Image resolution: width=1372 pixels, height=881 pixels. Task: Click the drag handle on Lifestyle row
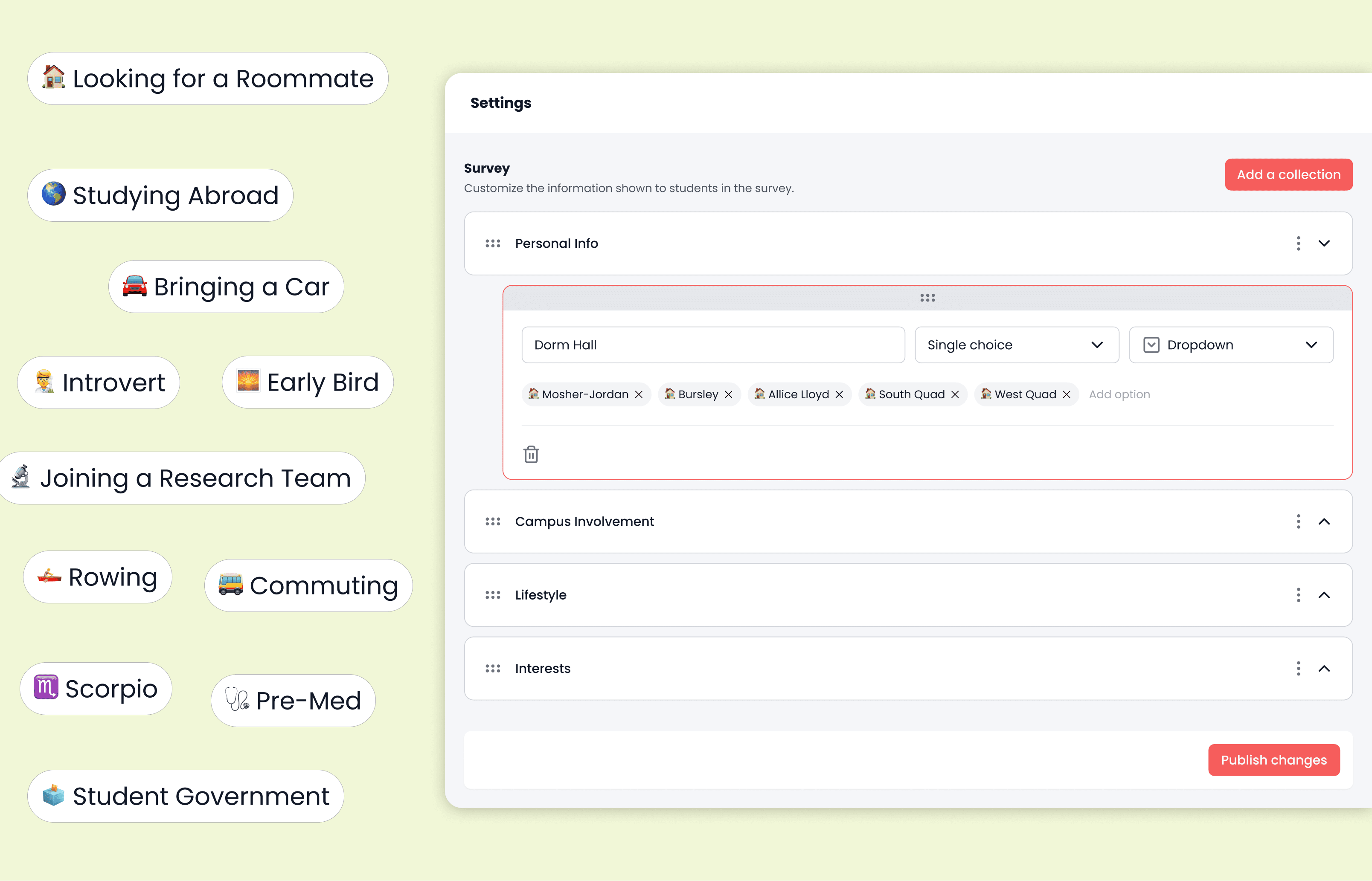pyautogui.click(x=492, y=595)
